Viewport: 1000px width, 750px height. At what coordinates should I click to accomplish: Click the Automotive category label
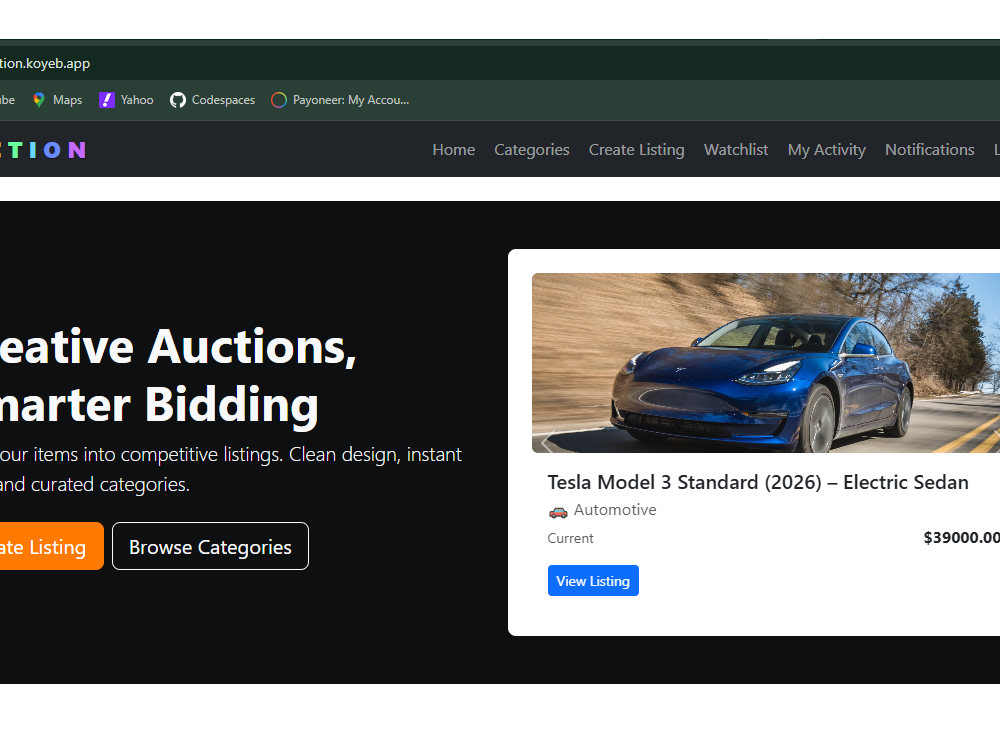pyautogui.click(x=615, y=510)
